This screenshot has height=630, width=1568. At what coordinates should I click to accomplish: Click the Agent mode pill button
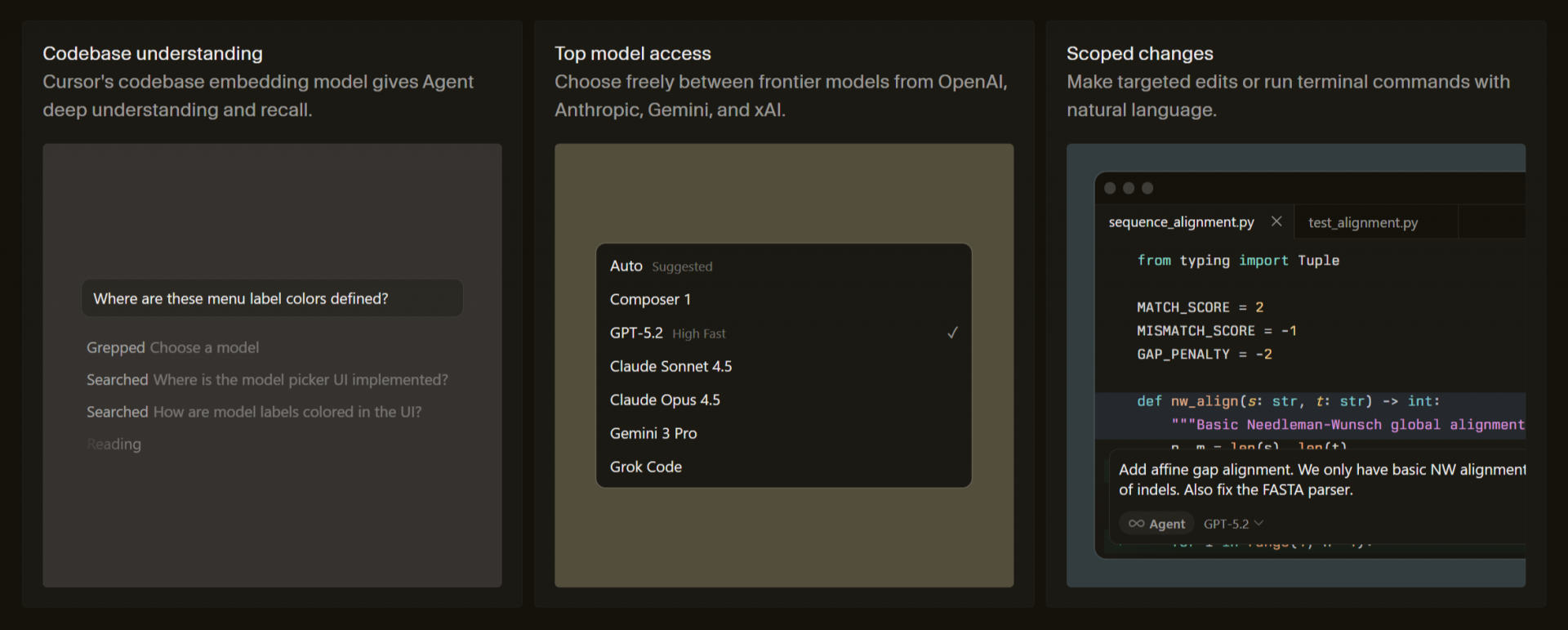click(1156, 524)
